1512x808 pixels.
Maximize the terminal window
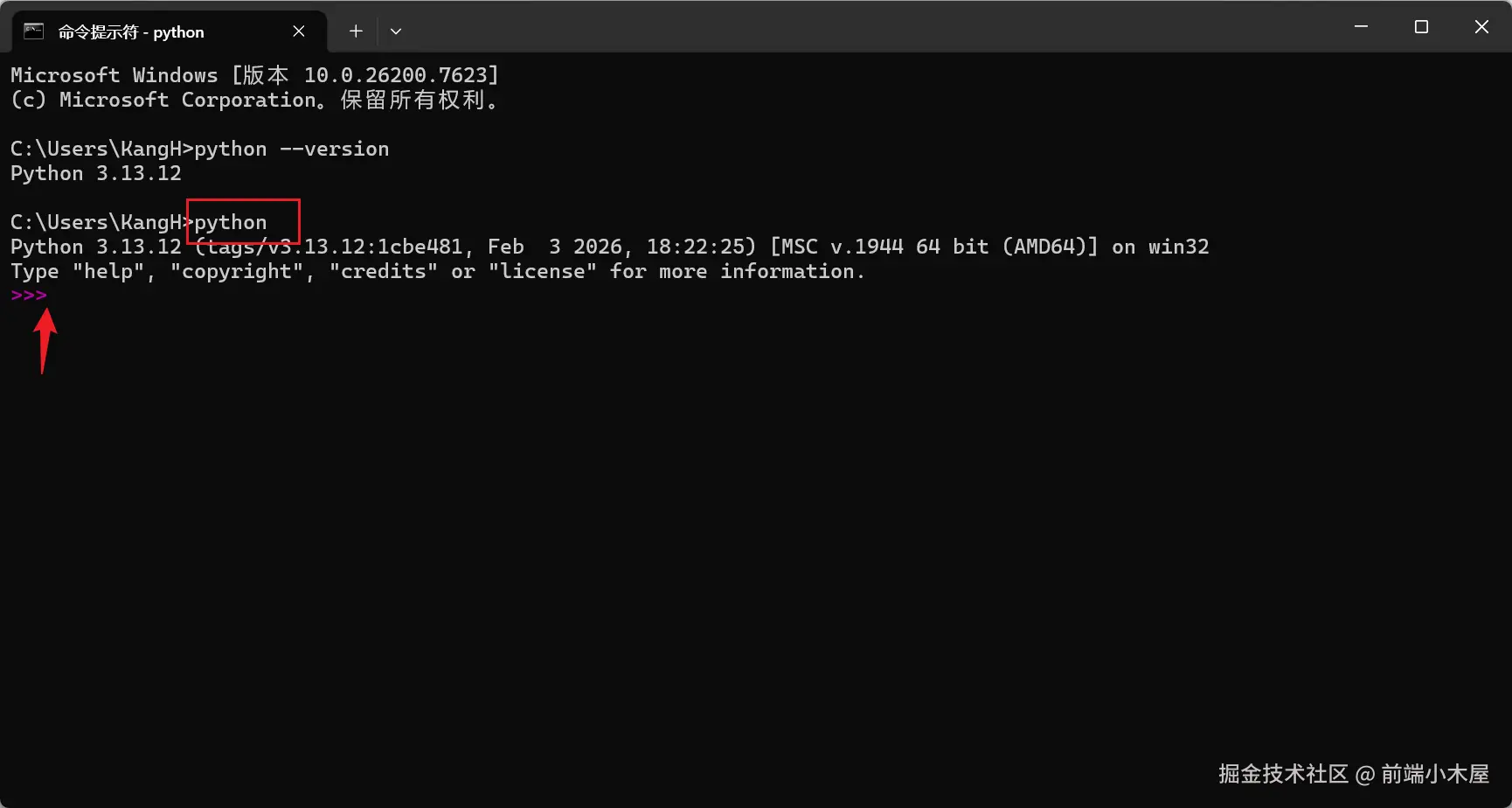pos(1421,27)
